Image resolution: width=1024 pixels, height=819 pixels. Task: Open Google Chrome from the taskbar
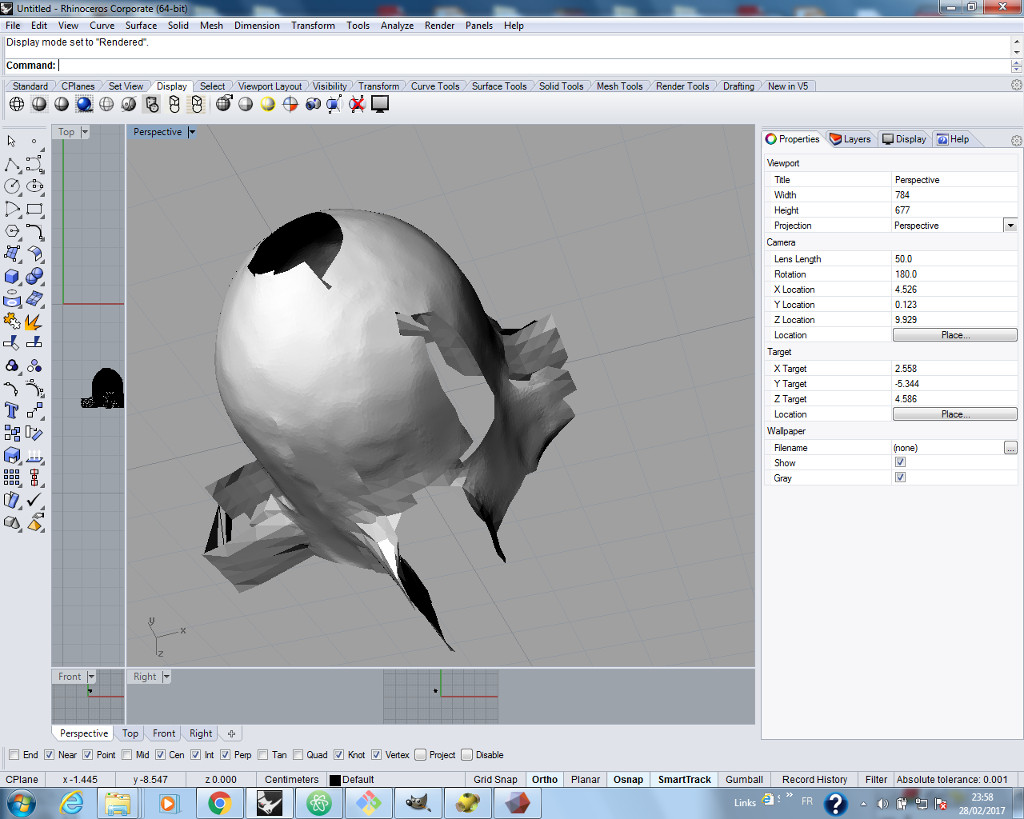[x=219, y=803]
